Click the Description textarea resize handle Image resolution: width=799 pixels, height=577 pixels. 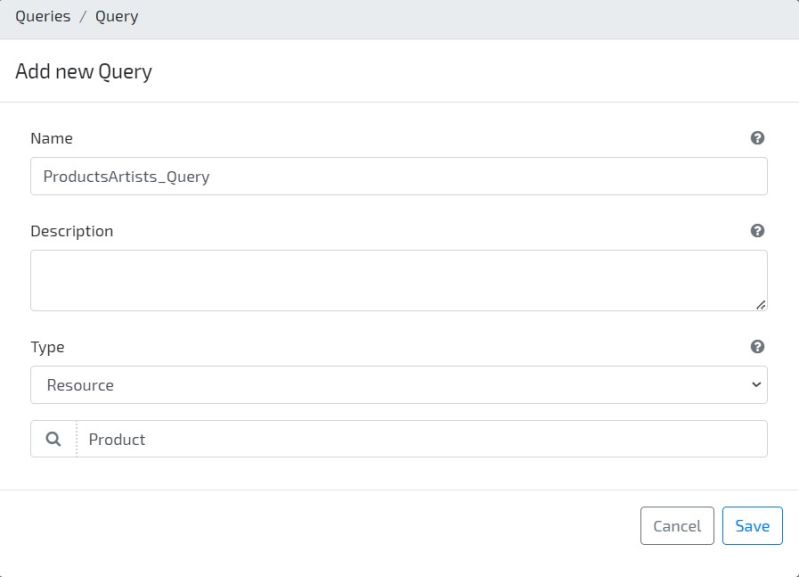[761, 304]
